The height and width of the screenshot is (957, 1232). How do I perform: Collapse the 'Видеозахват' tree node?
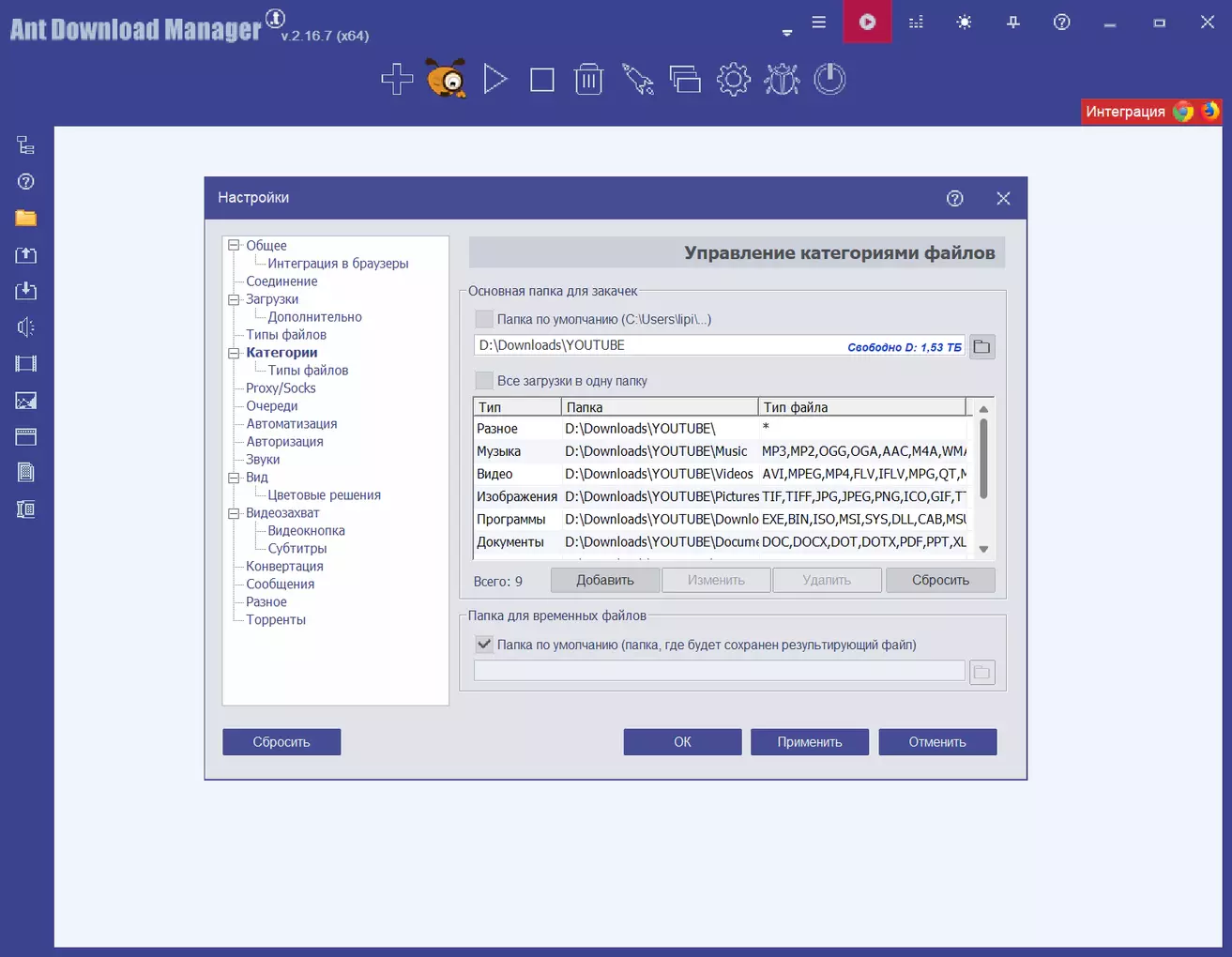click(x=235, y=513)
